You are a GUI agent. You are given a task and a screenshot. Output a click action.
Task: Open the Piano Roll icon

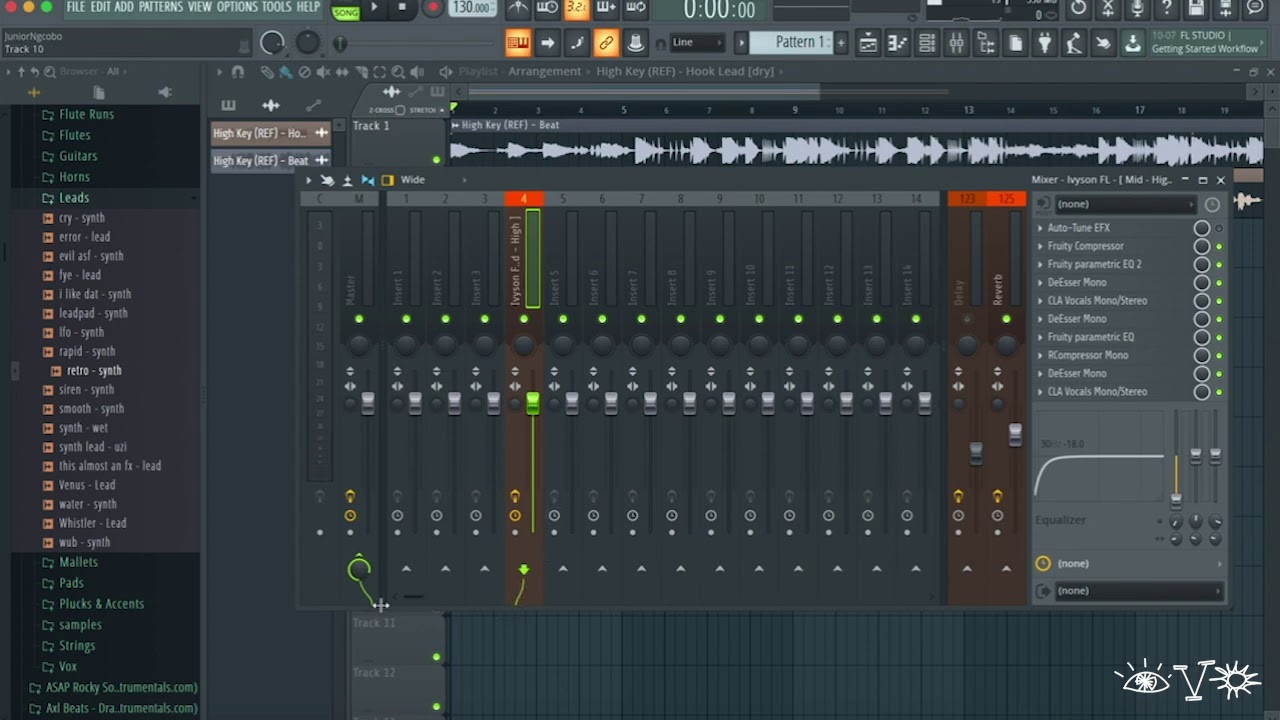[x=897, y=43]
